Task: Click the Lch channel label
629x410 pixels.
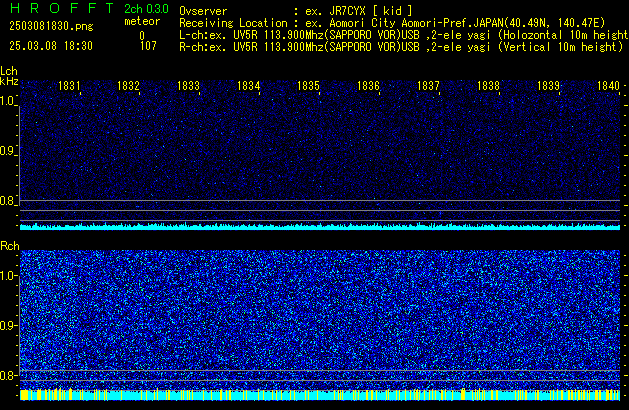Action: point(9,71)
